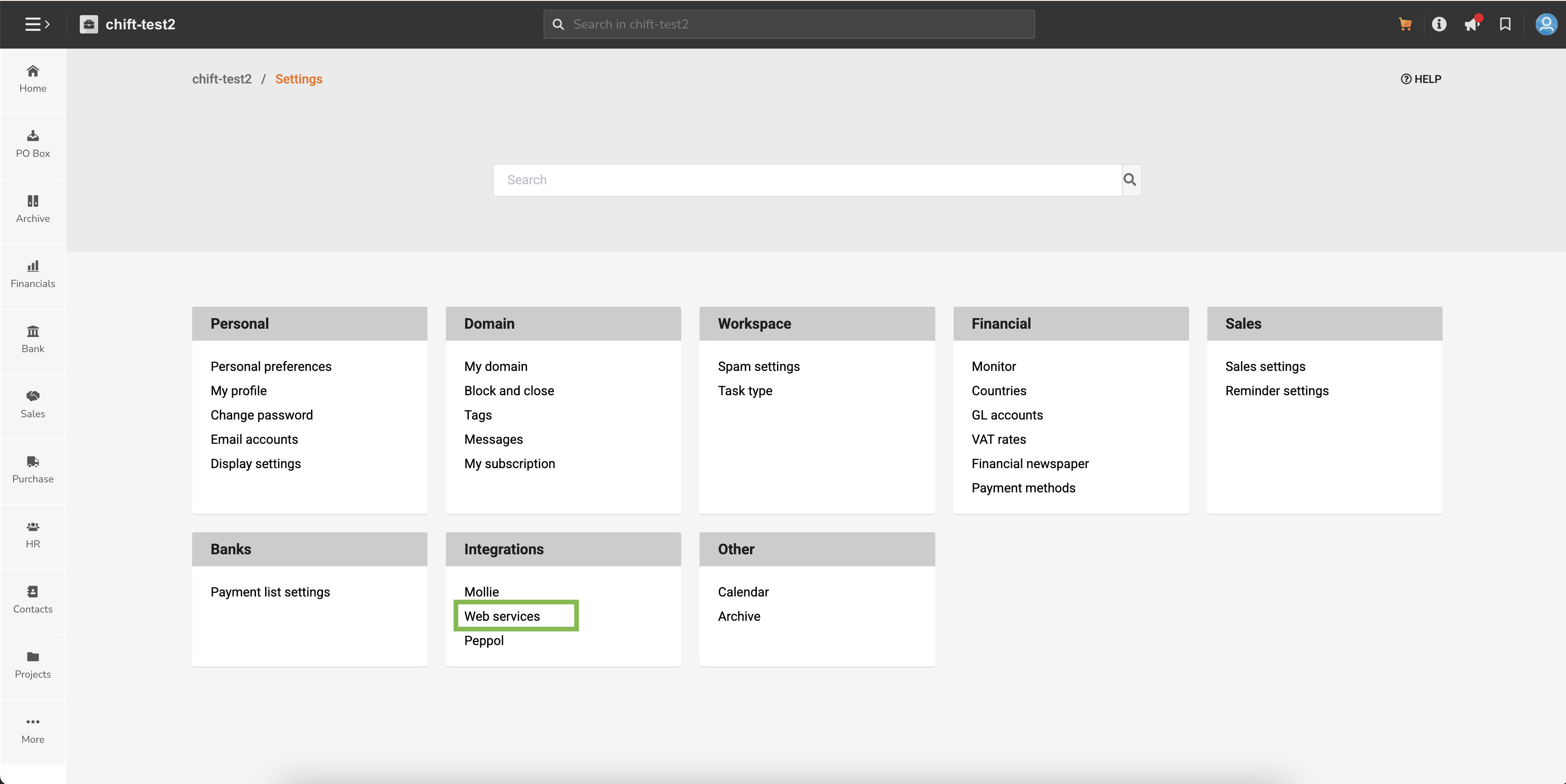The height and width of the screenshot is (784, 1566).
Task: Open the Web services link
Action: click(x=502, y=616)
